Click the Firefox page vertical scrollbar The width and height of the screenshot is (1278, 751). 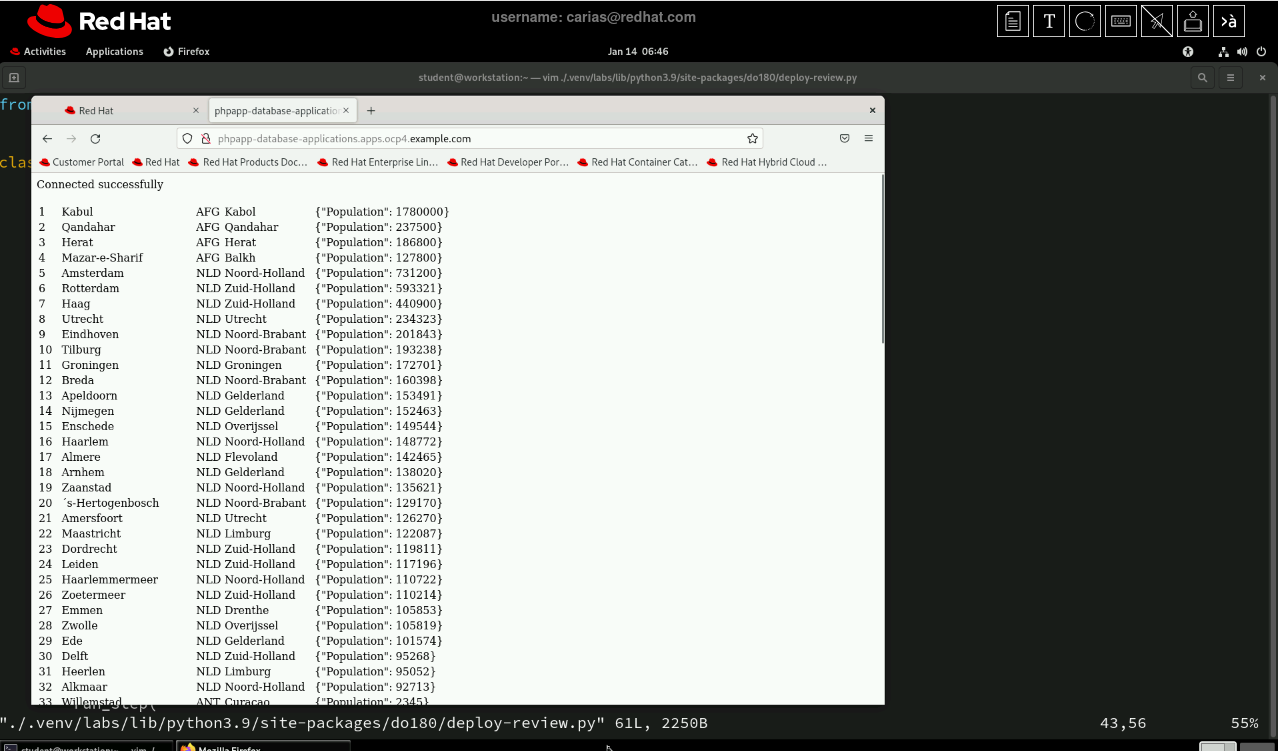point(881,260)
